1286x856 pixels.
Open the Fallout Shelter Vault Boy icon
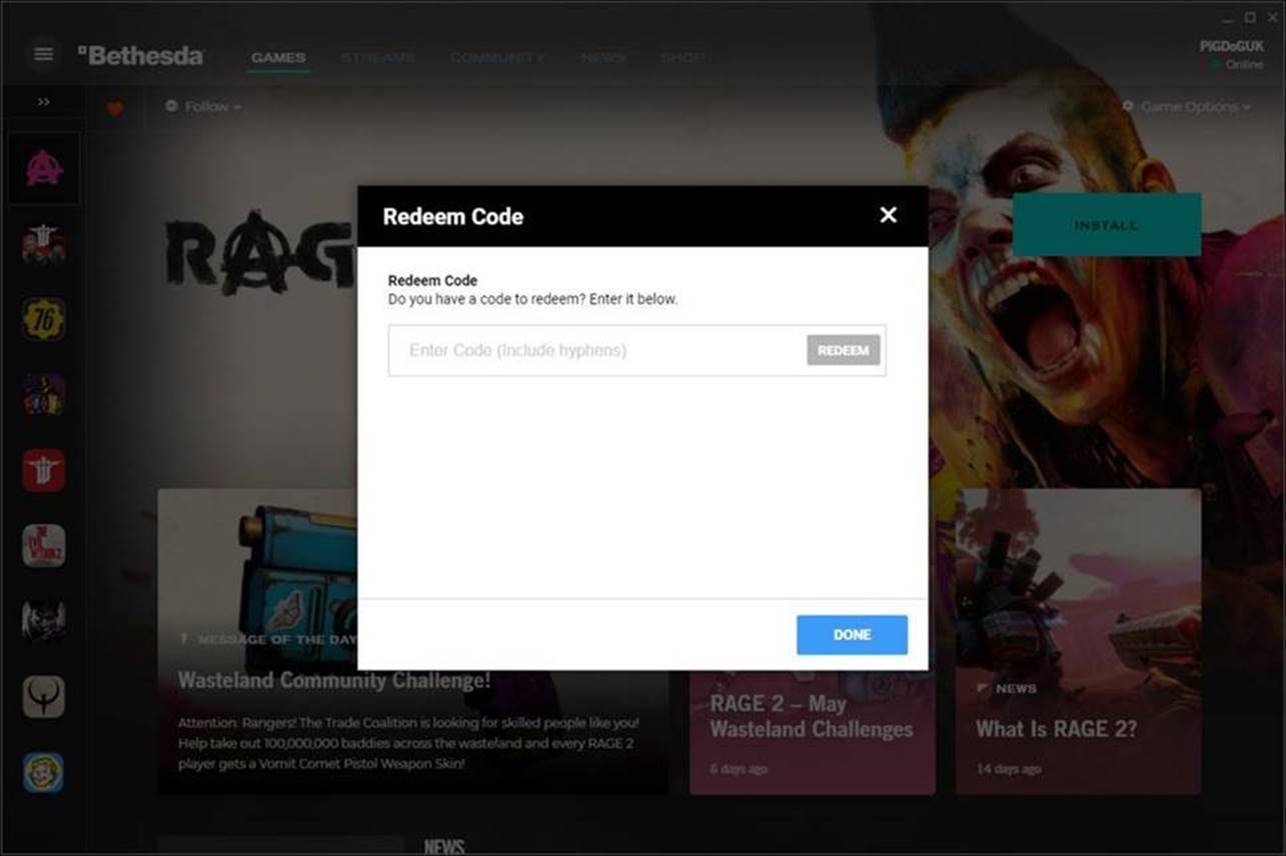tap(44, 773)
